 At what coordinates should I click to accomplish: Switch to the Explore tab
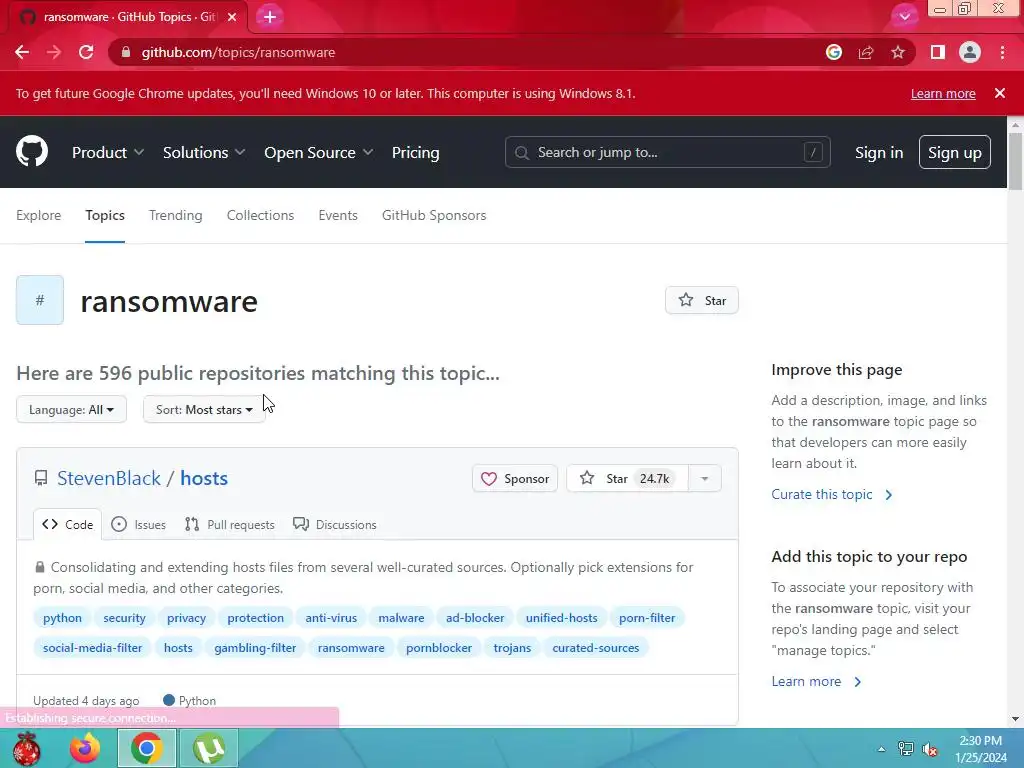coord(39,215)
